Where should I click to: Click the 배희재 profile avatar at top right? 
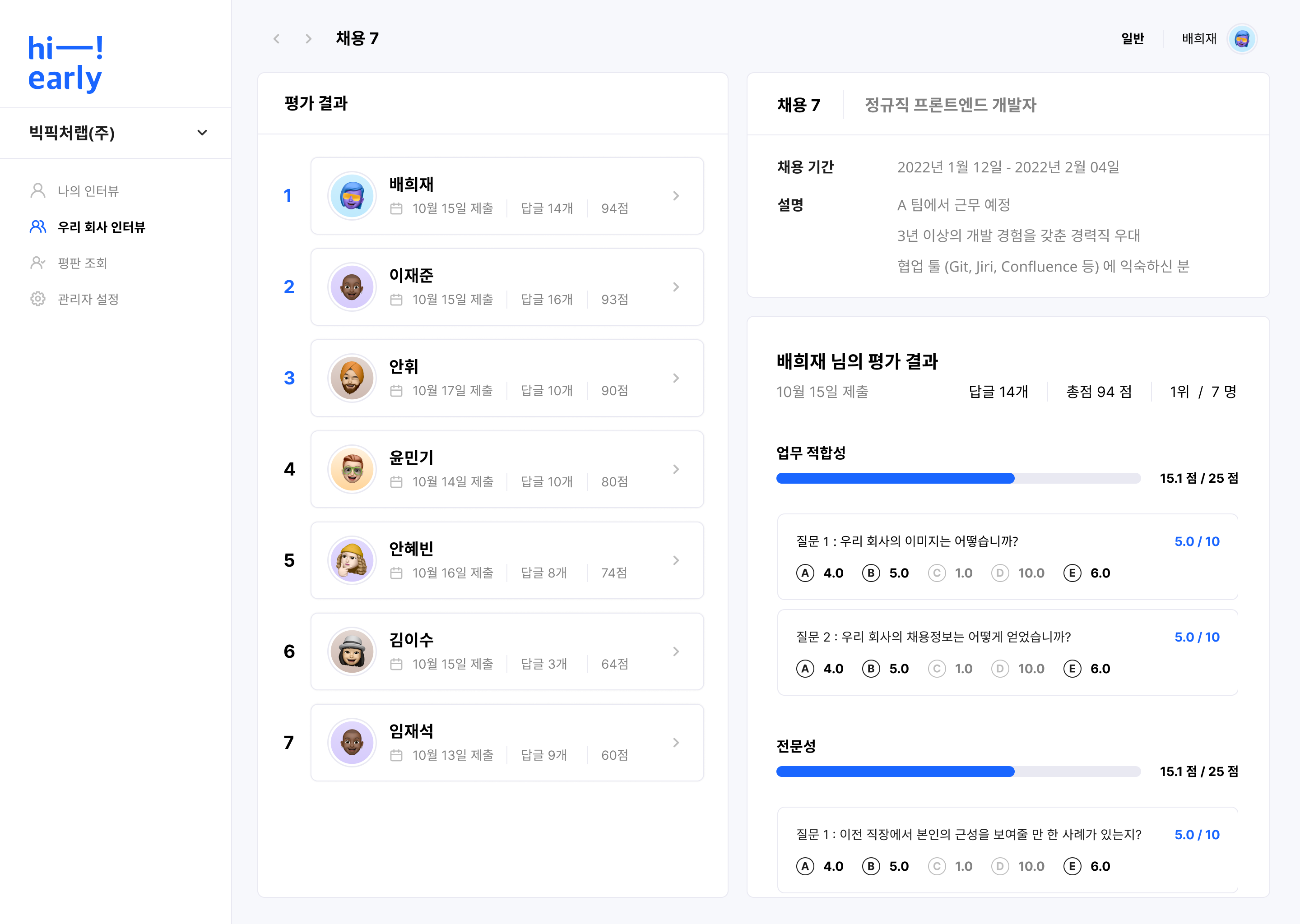(x=1241, y=39)
